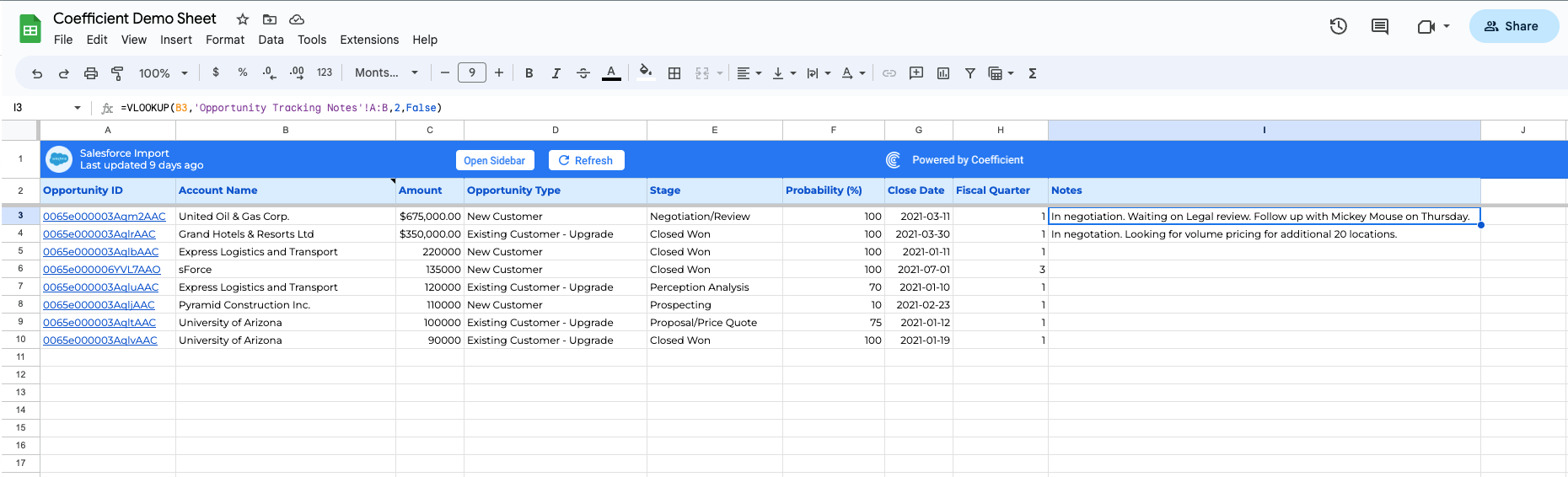Screen dimensions: 1568x477
Task: Open the comments history icon
Action: click(x=1380, y=26)
